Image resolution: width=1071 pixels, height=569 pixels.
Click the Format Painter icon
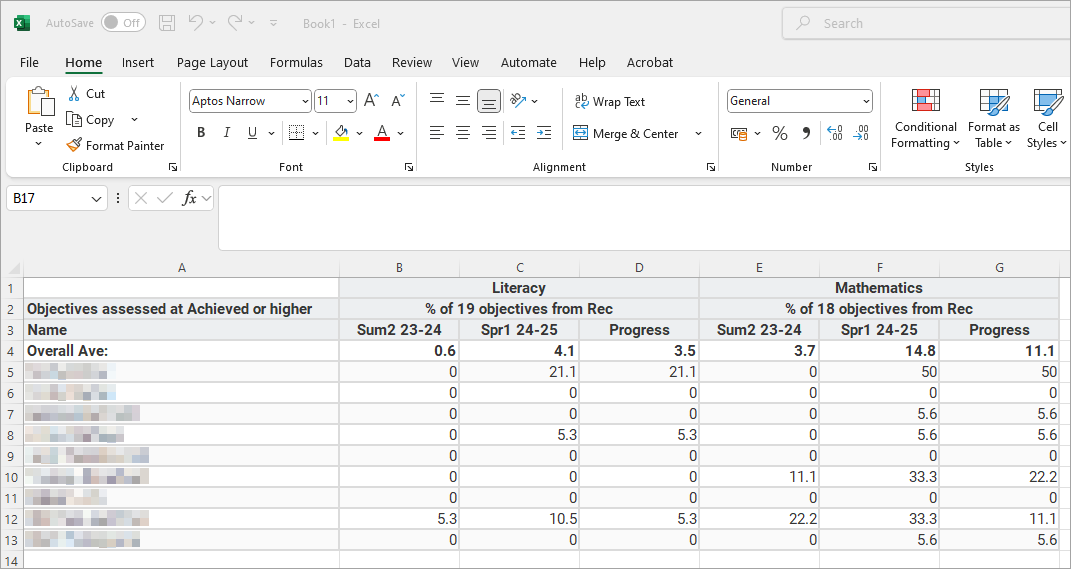[x=74, y=146]
